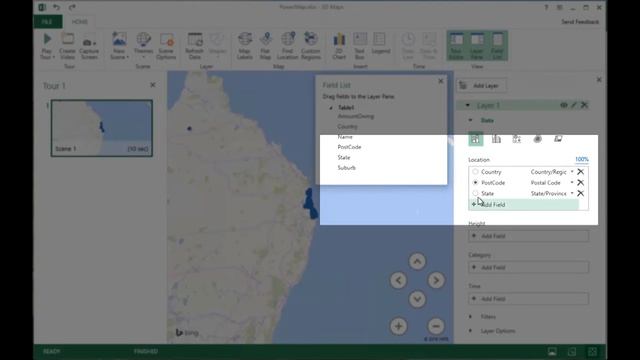The height and width of the screenshot is (360, 640).
Task: Click the 100% mapping confidence link
Action: [x=582, y=159]
